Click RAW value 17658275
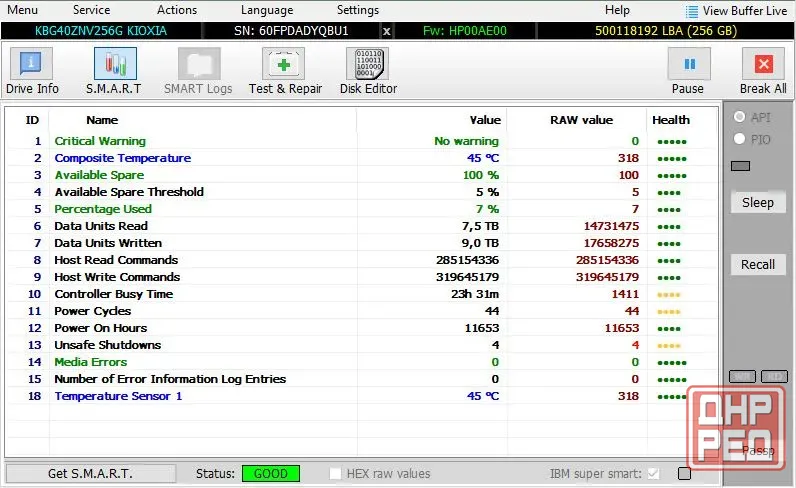Screen dimensions: 796x488 [611, 243]
